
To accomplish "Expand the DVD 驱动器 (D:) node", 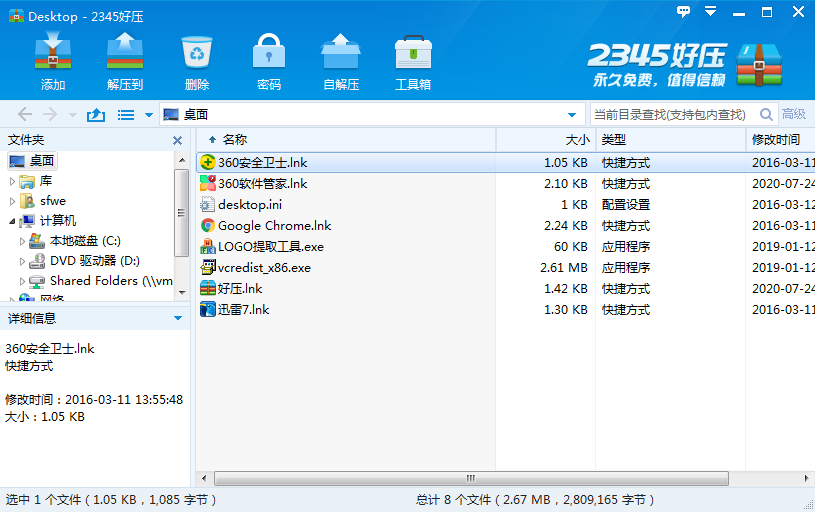I will point(22,261).
